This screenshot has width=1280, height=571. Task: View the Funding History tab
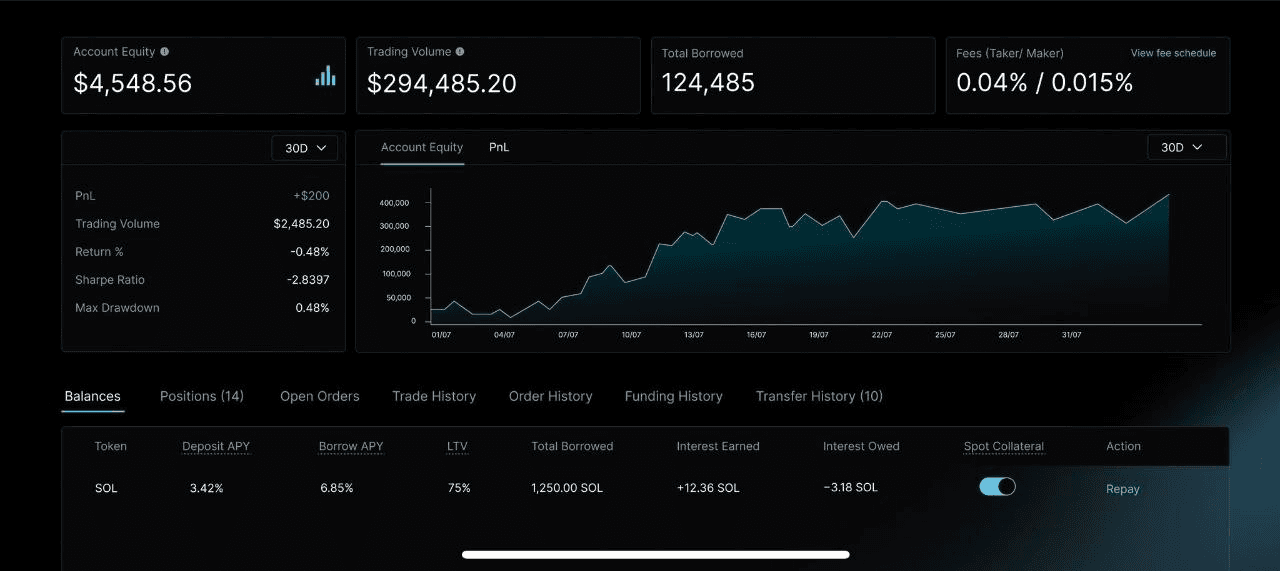[x=674, y=397]
